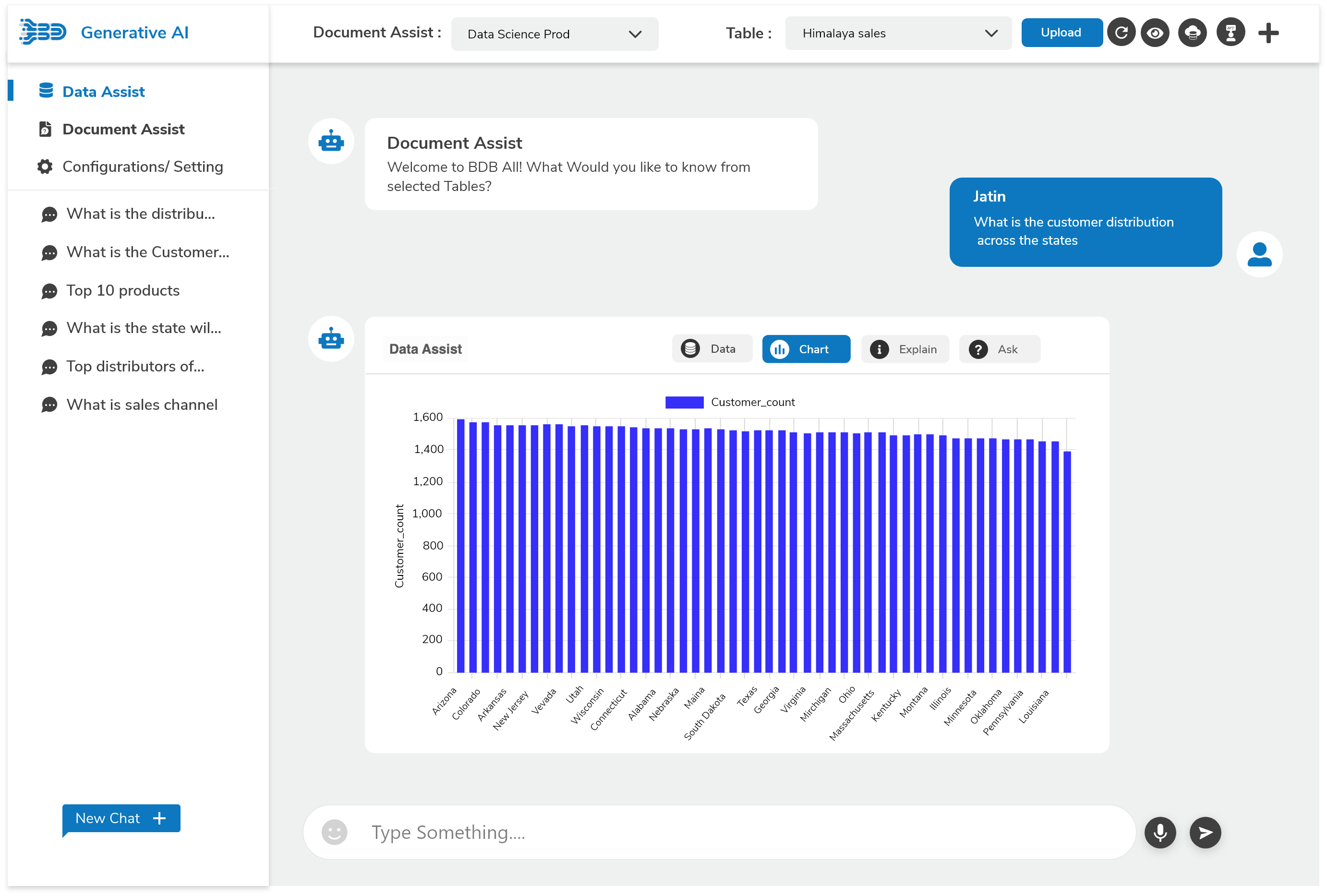Click the New Chat button

coord(120,818)
